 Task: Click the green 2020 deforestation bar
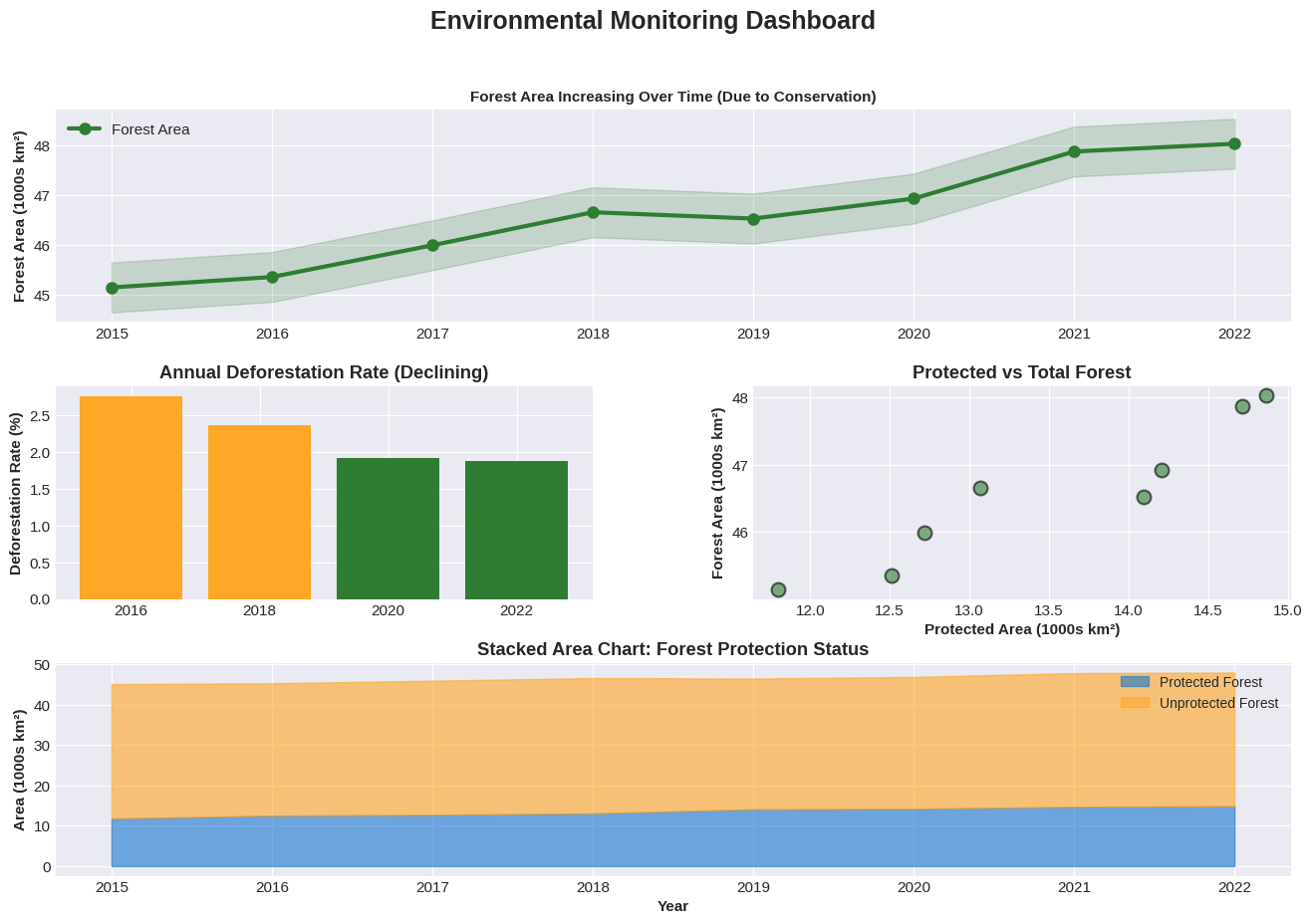click(388, 529)
